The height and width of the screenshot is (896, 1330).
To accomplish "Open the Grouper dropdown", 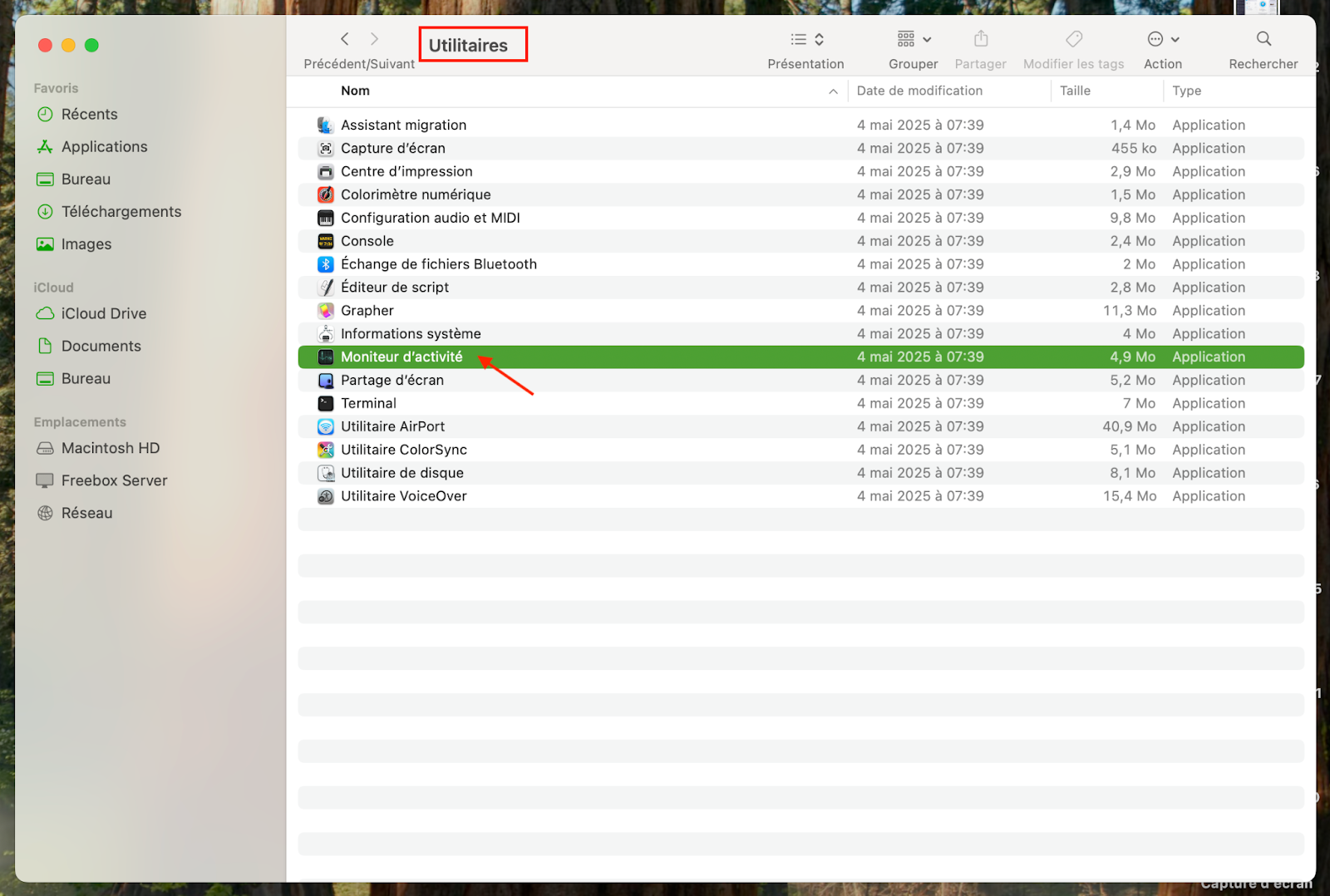I will point(912,38).
